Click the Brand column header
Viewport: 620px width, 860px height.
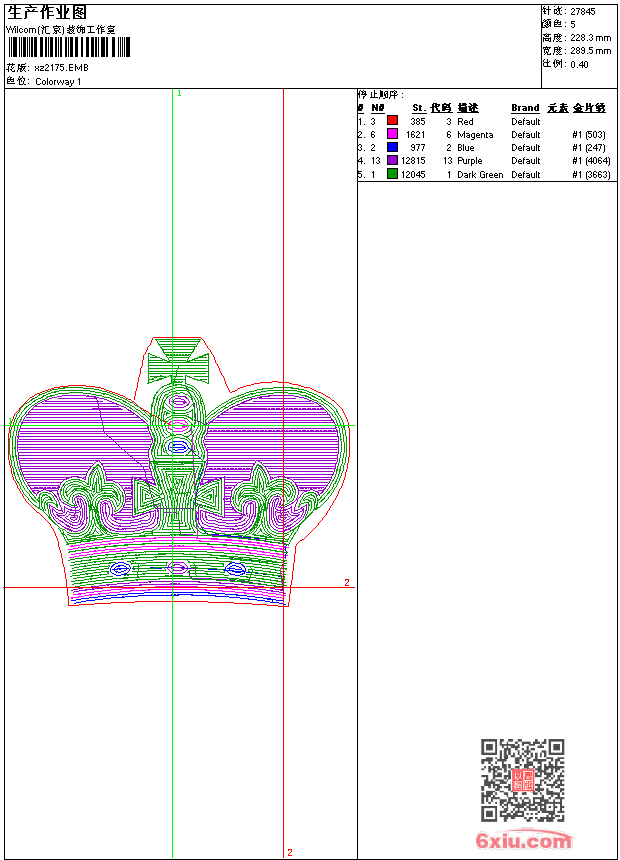coord(525,108)
